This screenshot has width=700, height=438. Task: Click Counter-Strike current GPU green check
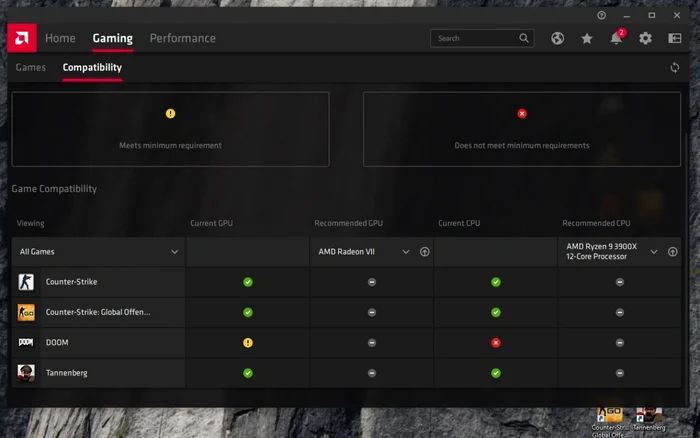point(248,282)
